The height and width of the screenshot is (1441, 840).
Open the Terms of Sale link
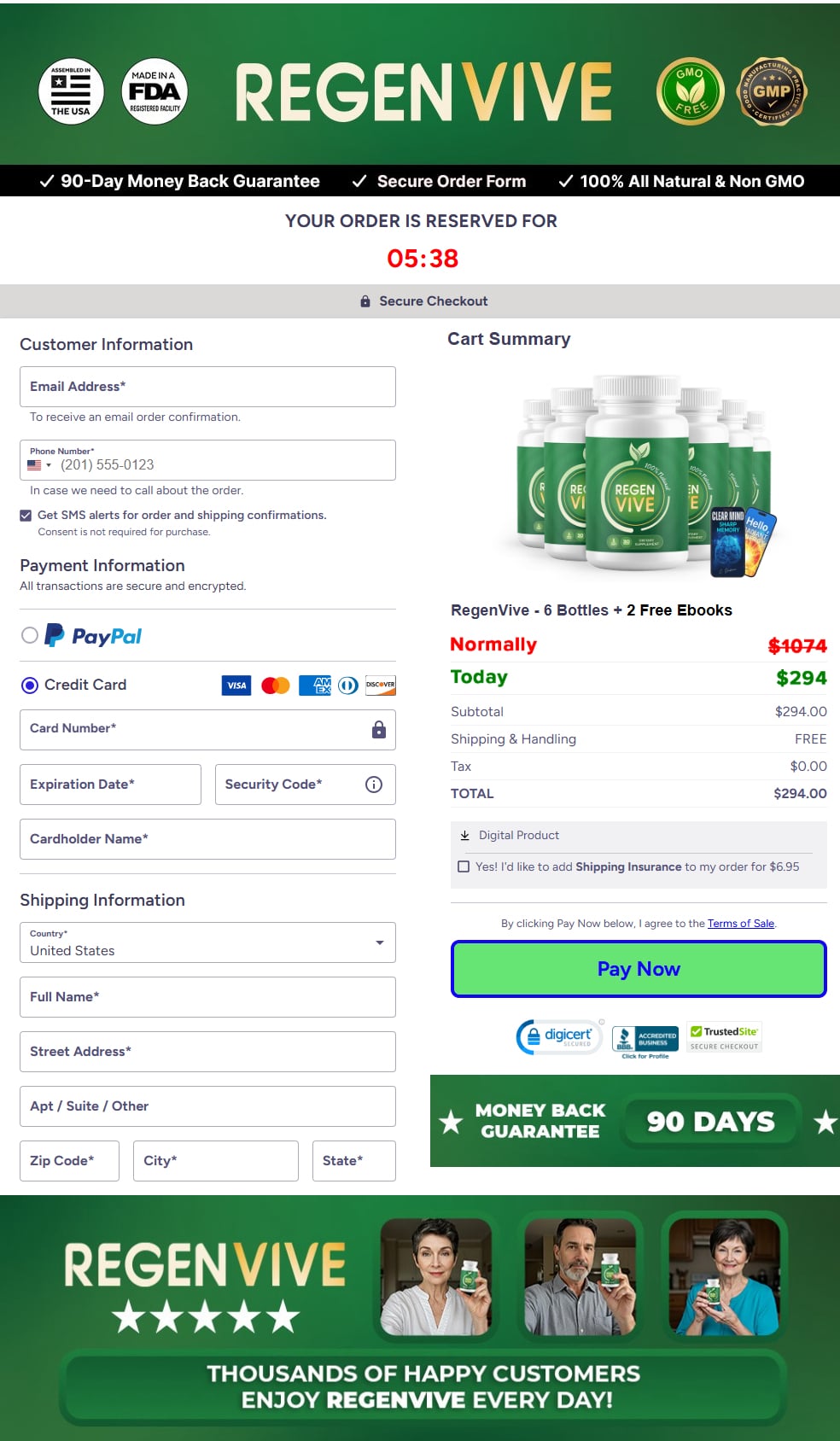[741, 923]
